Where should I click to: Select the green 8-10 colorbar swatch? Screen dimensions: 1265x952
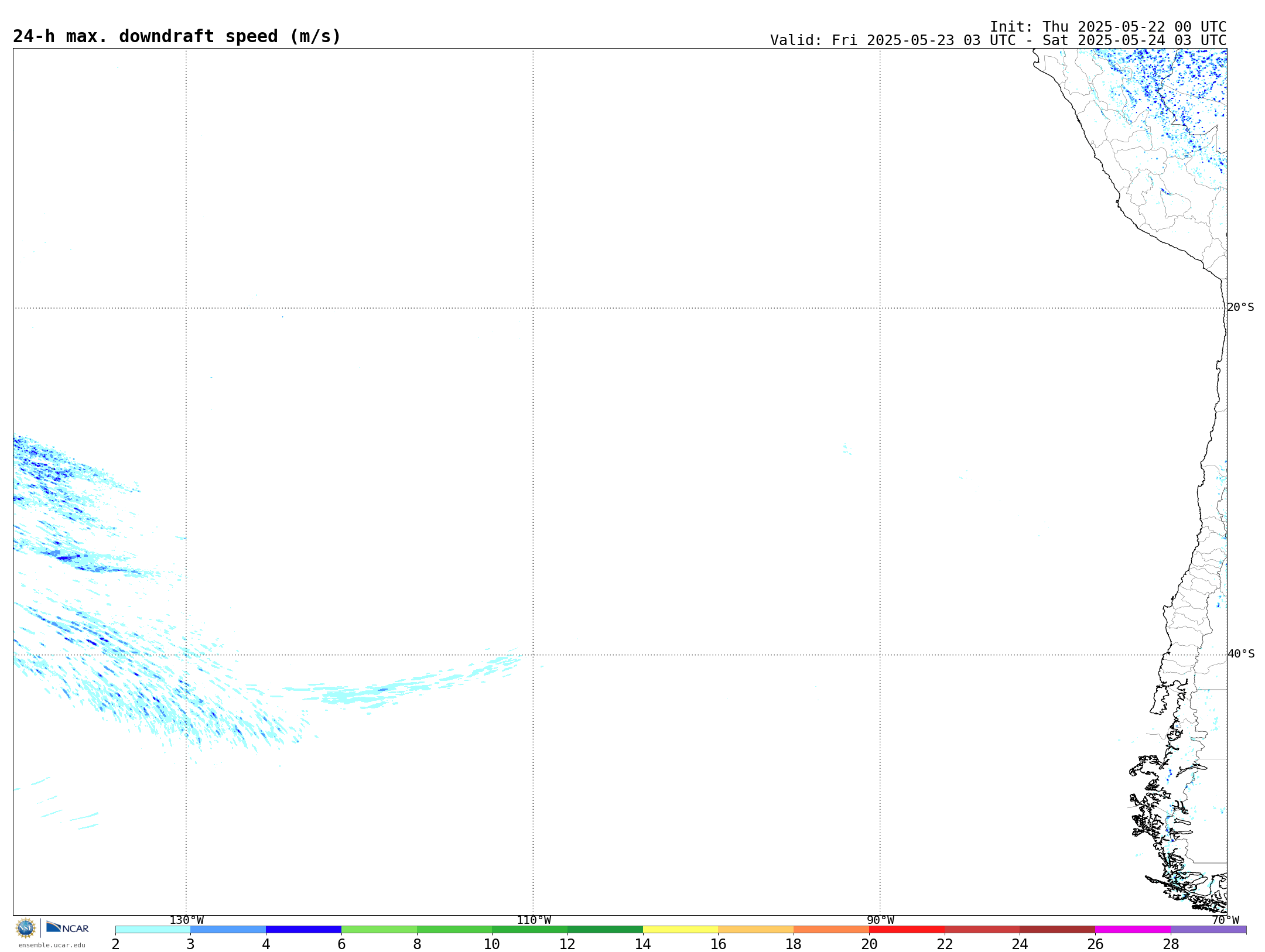[x=454, y=930]
